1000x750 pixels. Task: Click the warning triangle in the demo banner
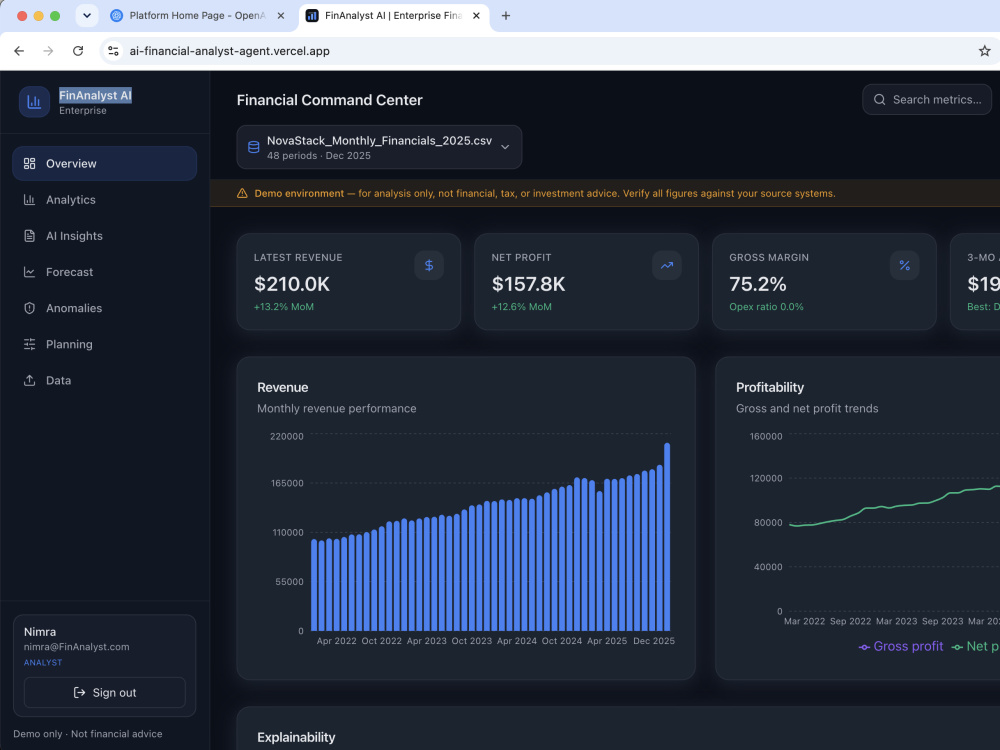coord(242,193)
